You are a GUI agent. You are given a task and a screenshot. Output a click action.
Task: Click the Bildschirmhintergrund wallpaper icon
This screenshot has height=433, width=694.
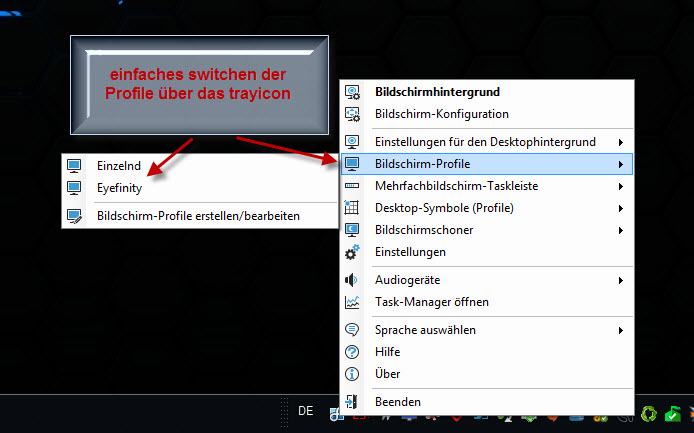click(x=352, y=92)
